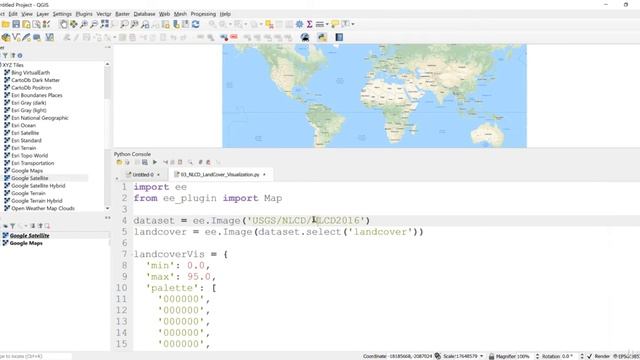Screen dimensions: 640x360
Task: Click the Browser panel scrollbar down arrow
Action: [107, 208]
